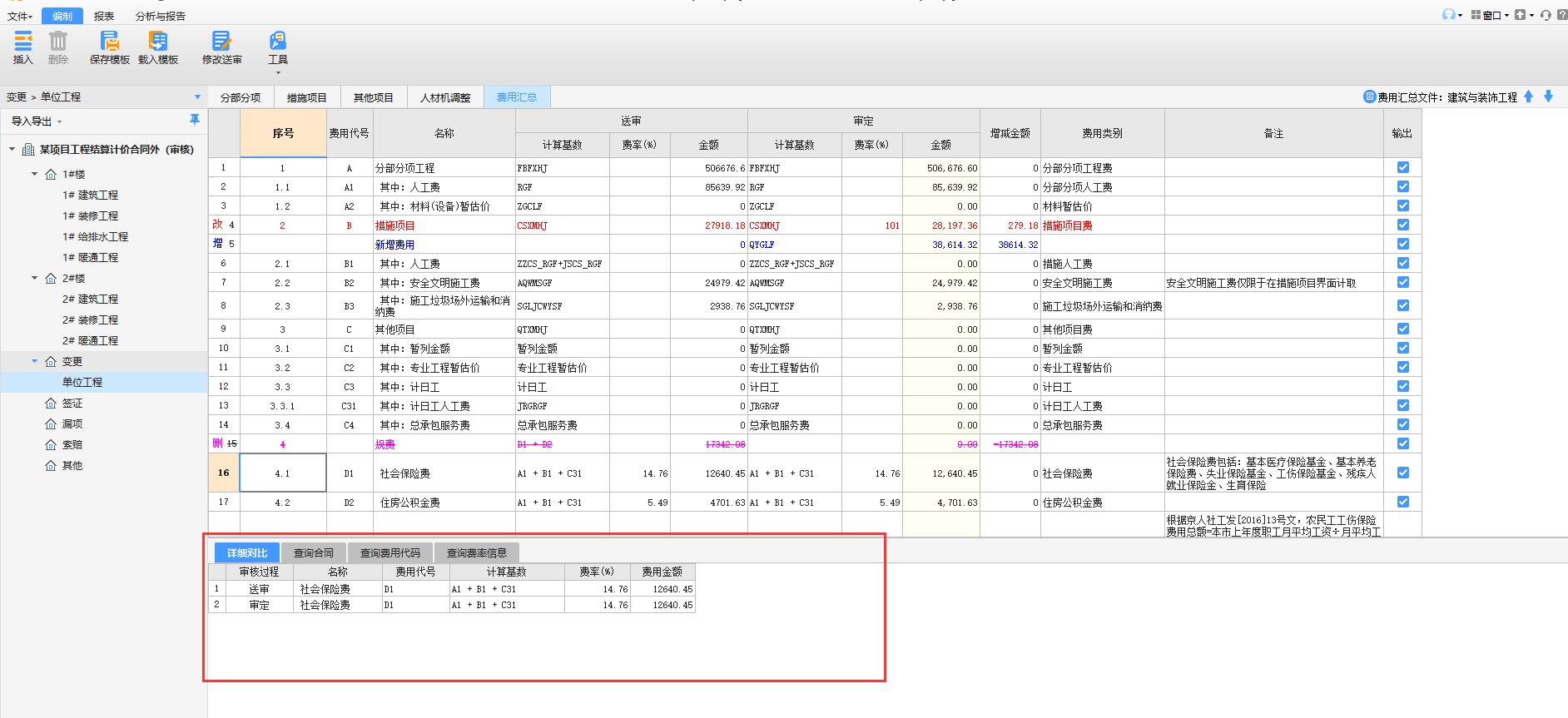Open the 报表 menu

pyautogui.click(x=104, y=16)
